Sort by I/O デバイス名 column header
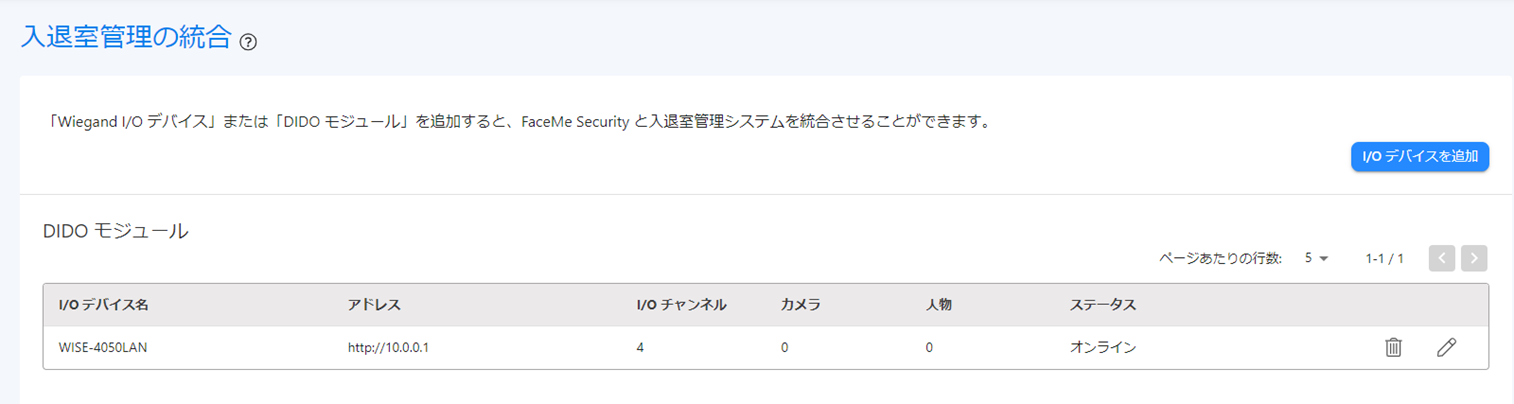The width and height of the screenshot is (1514, 404). (x=104, y=304)
